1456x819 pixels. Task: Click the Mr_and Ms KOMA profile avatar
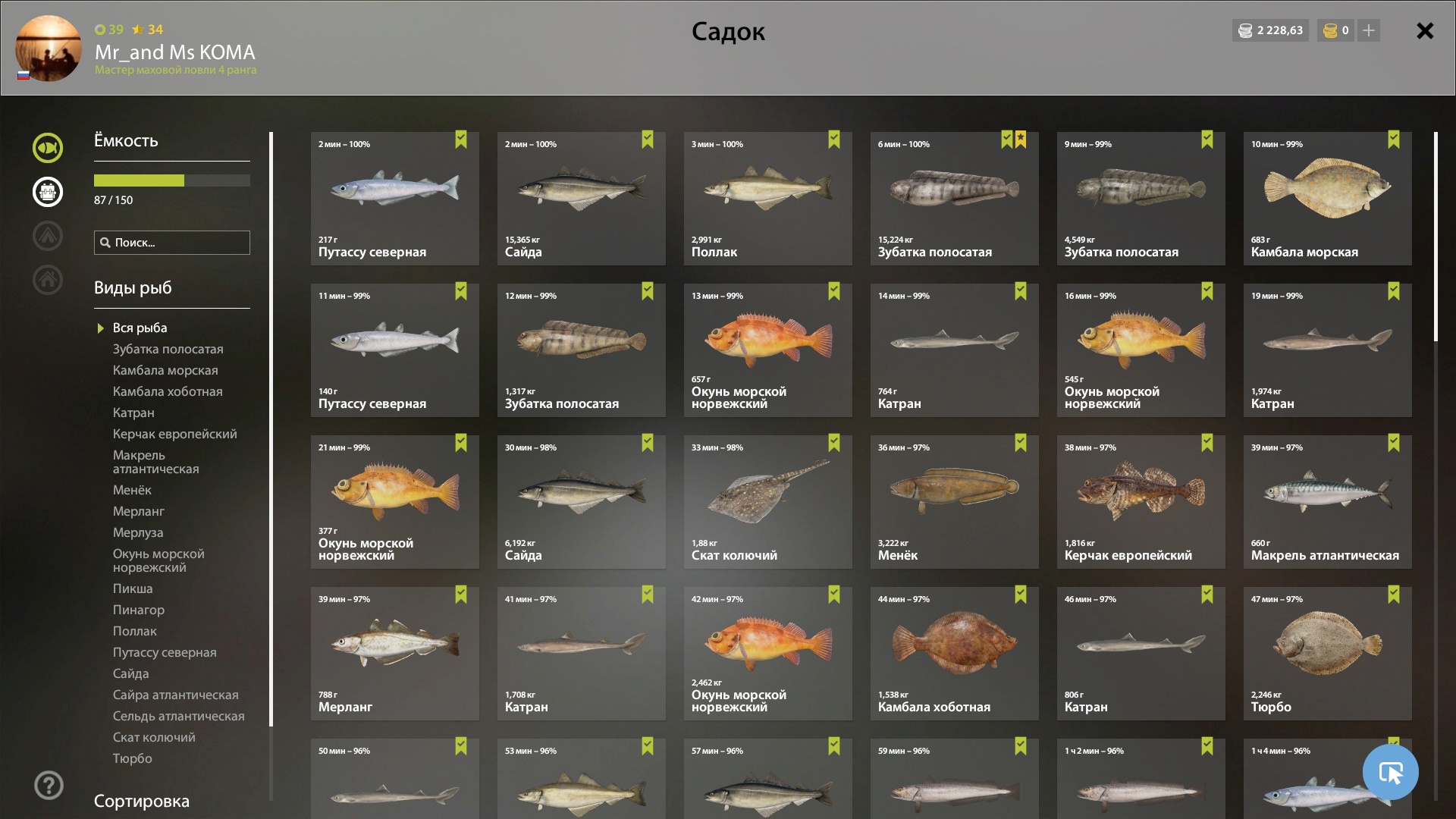(49, 49)
